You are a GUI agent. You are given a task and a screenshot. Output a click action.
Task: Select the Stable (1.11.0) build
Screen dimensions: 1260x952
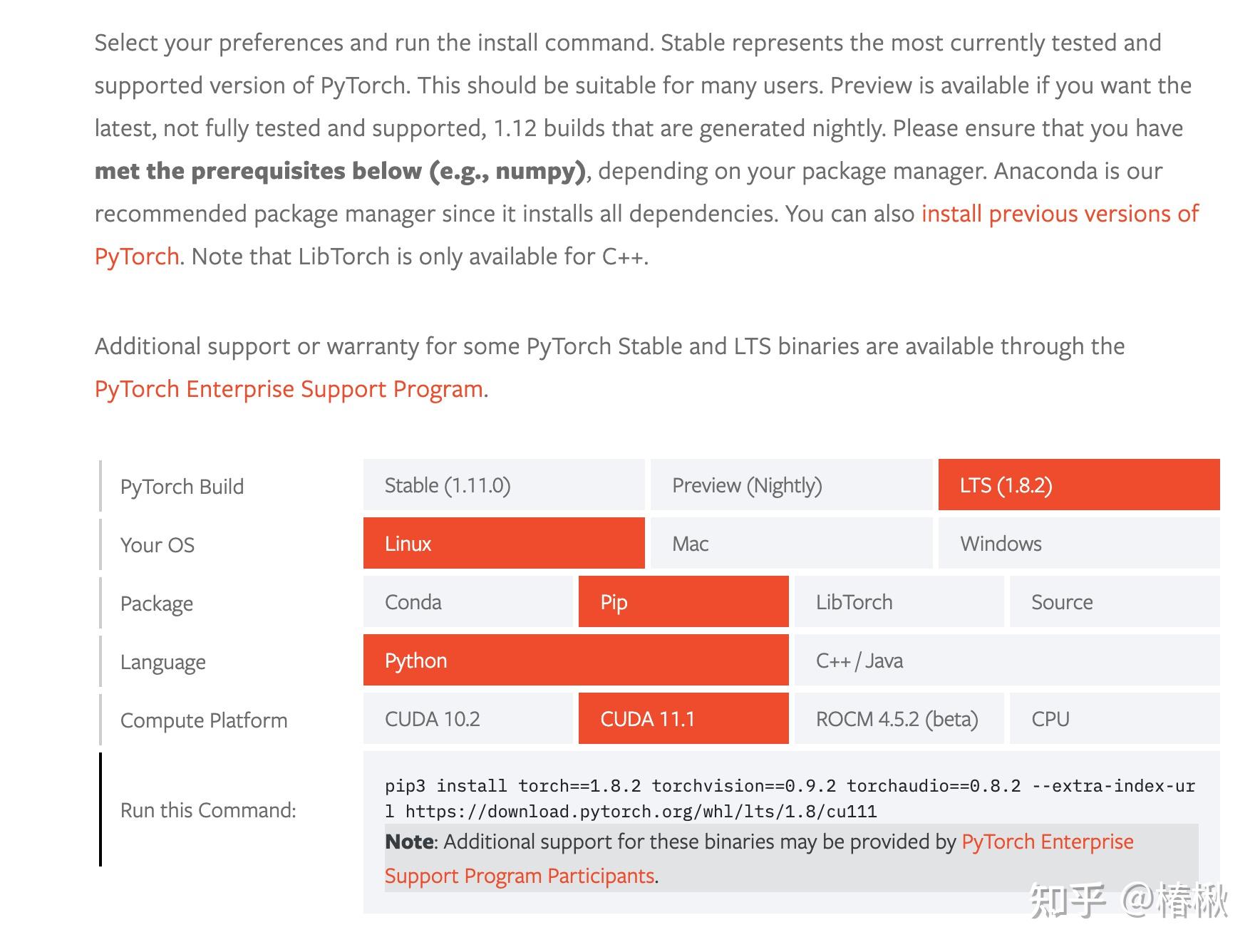click(x=503, y=485)
